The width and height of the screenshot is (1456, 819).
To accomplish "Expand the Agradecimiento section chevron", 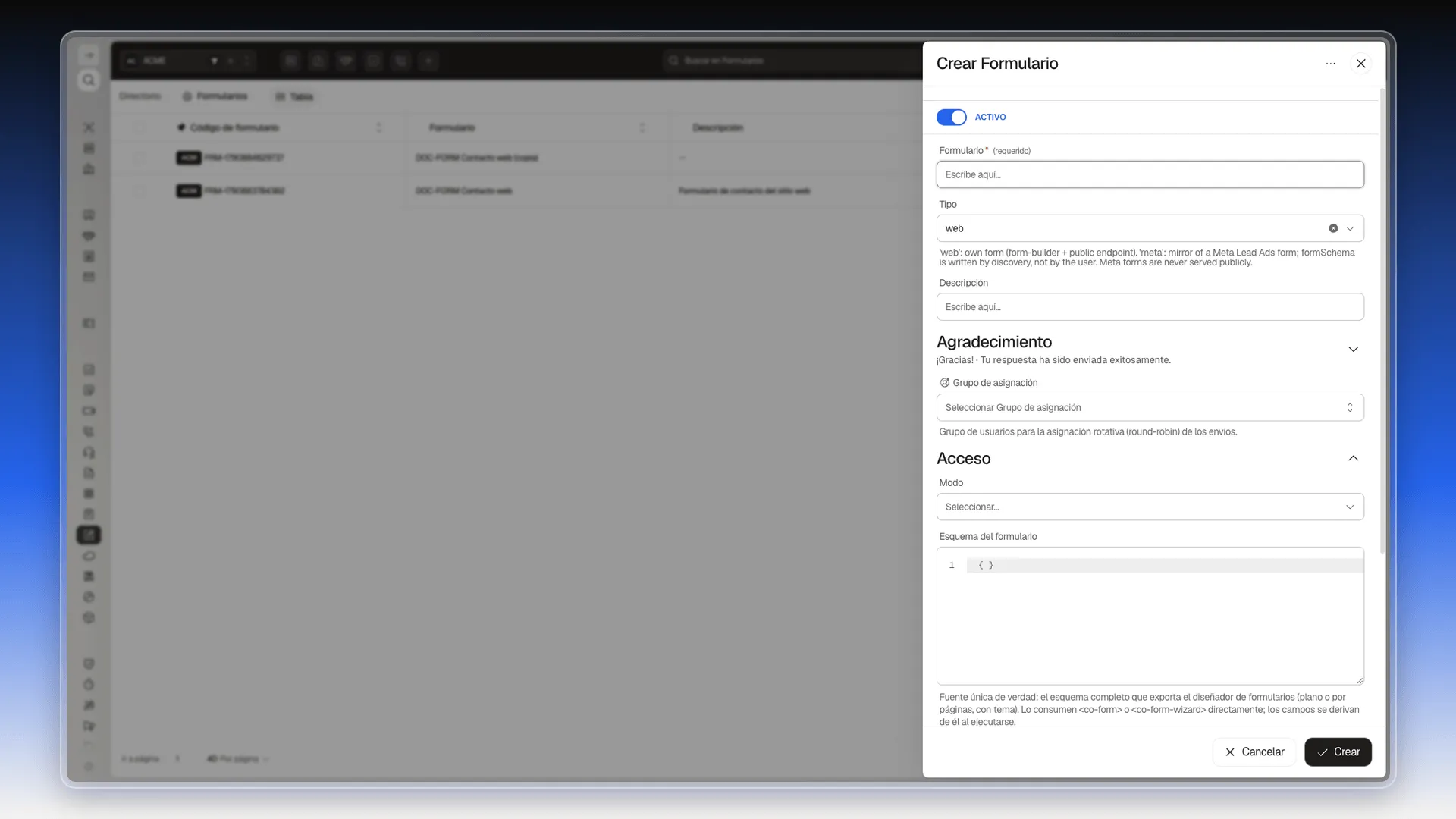I will tap(1353, 350).
